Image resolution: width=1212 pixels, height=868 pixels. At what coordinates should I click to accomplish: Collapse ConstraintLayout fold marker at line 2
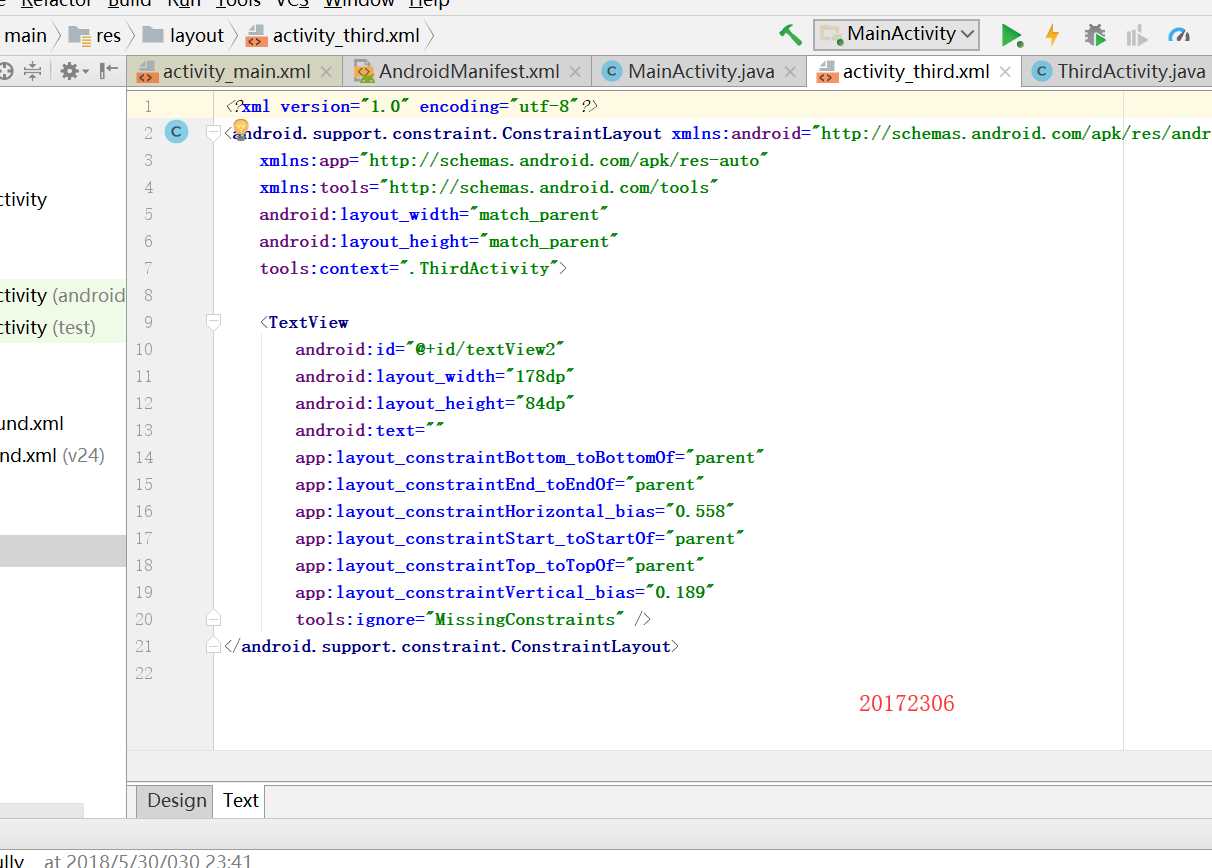pyautogui.click(x=212, y=133)
